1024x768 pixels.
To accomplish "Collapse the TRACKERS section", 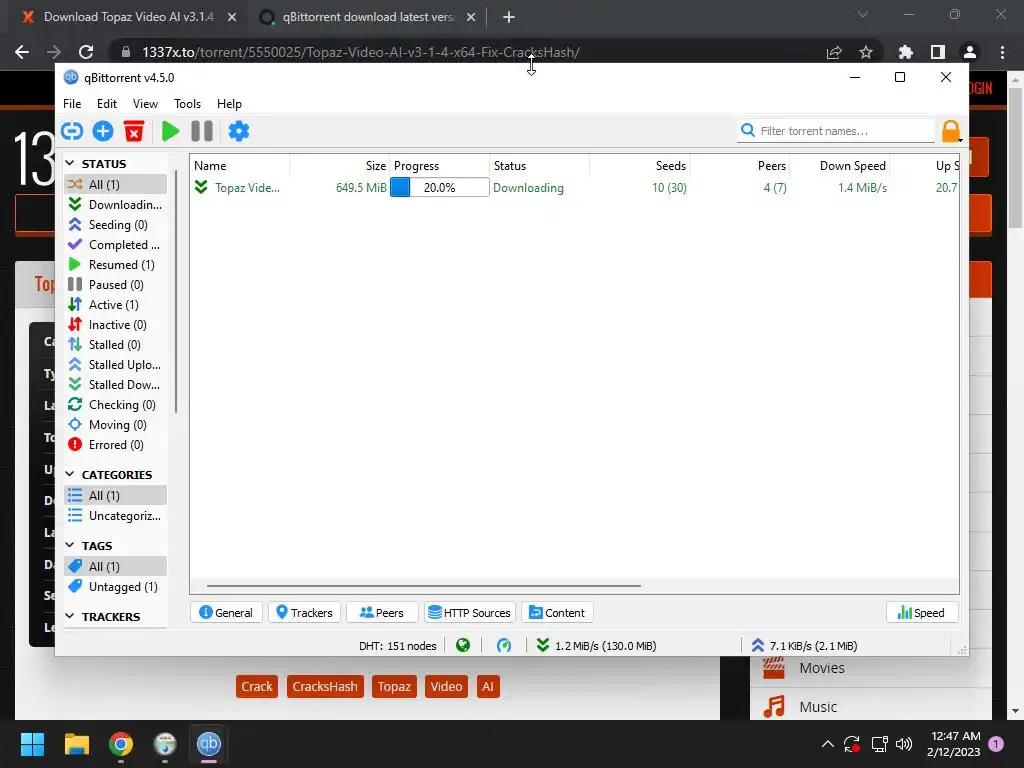I will click(x=70, y=616).
